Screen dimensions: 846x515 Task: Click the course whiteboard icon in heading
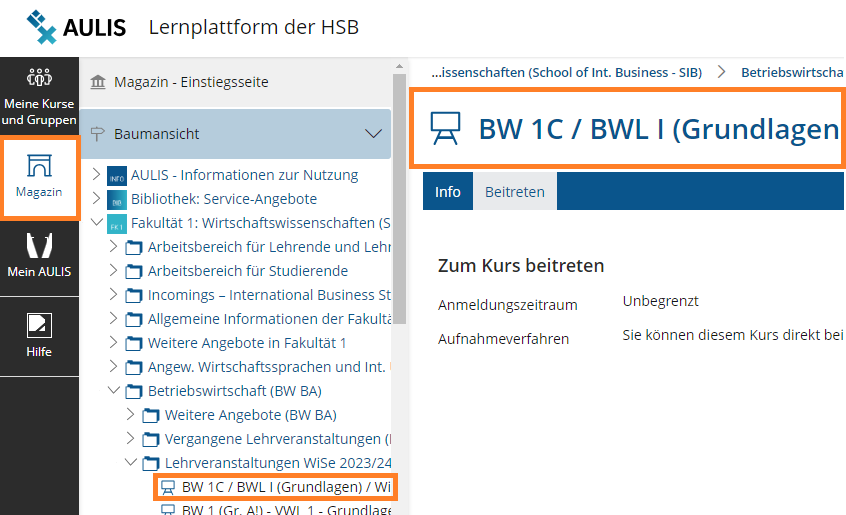(445, 128)
